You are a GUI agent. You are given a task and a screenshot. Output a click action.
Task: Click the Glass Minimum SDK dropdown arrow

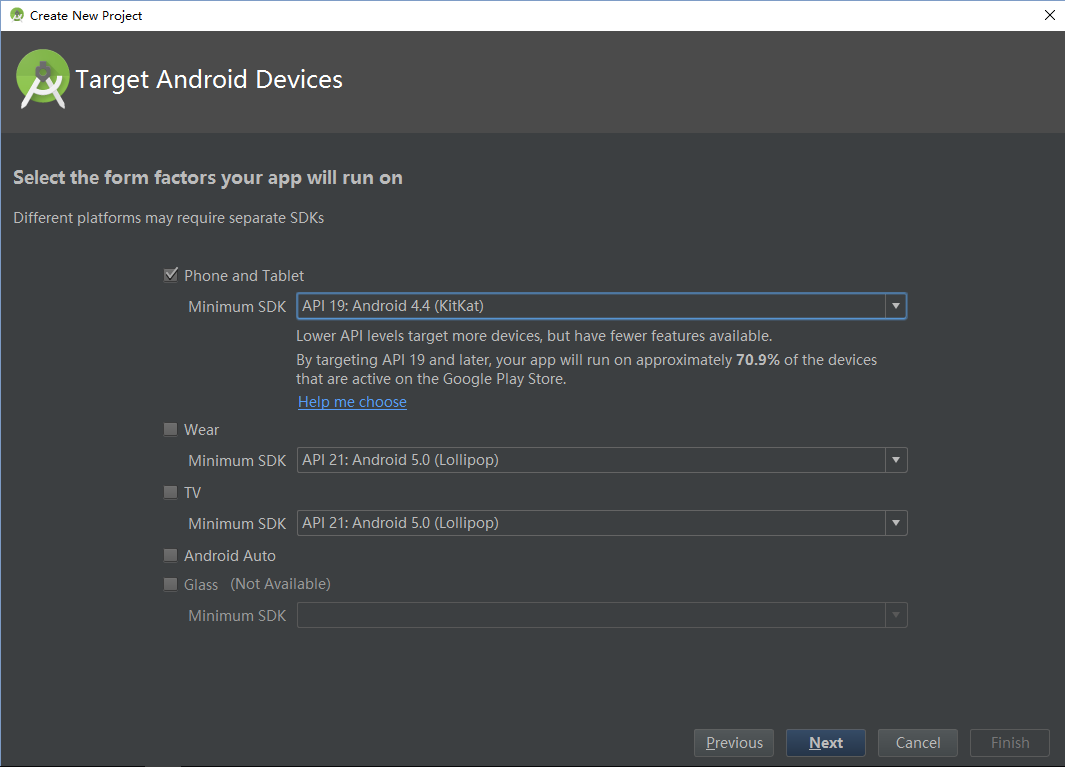click(895, 615)
